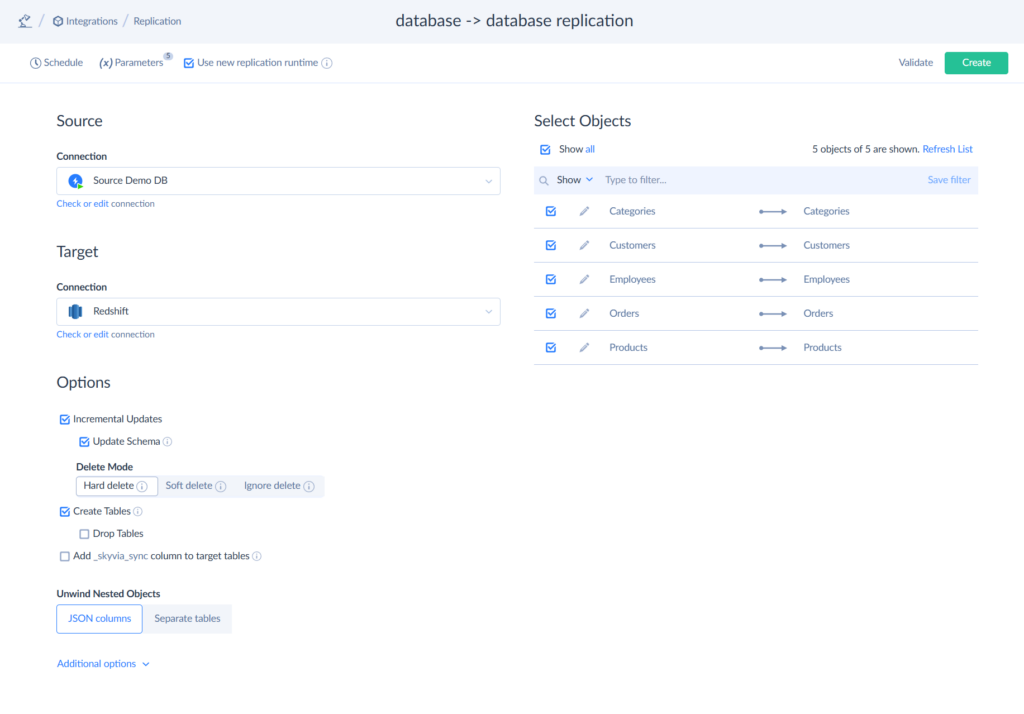
Task: Click the Skyvia home logo icon
Action: (x=25, y=21)
